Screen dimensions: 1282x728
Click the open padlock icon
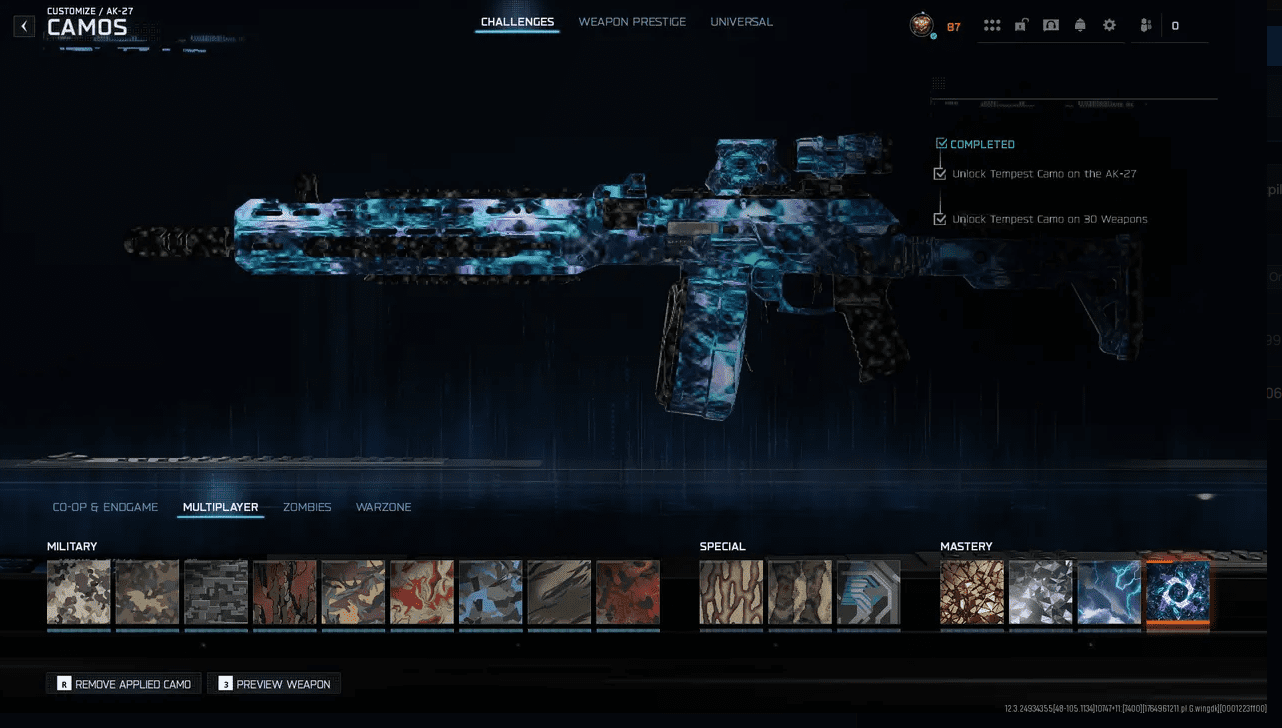click(x=1021, y=26)
